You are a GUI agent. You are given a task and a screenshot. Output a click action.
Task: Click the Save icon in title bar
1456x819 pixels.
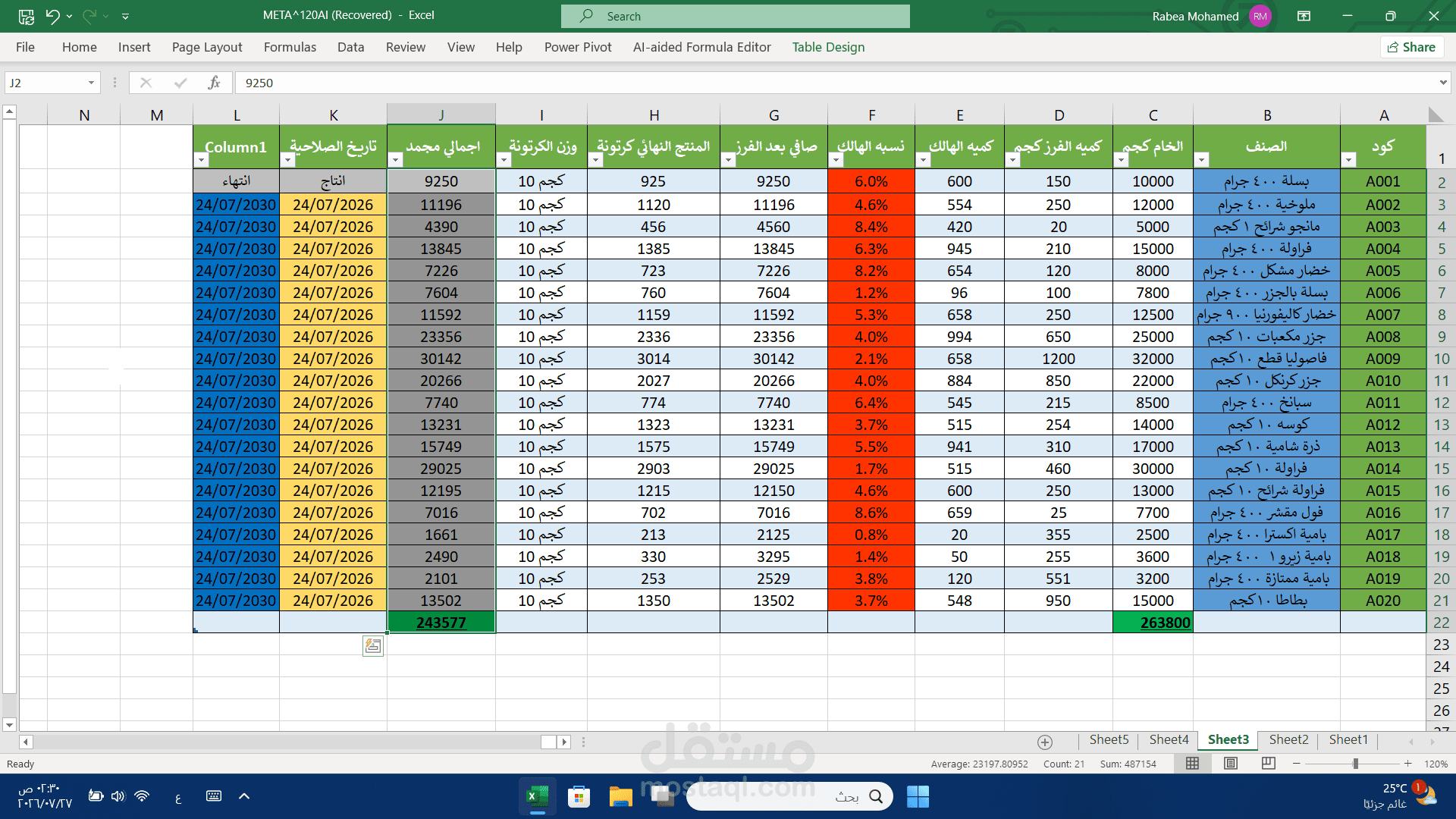coord(27,15)
